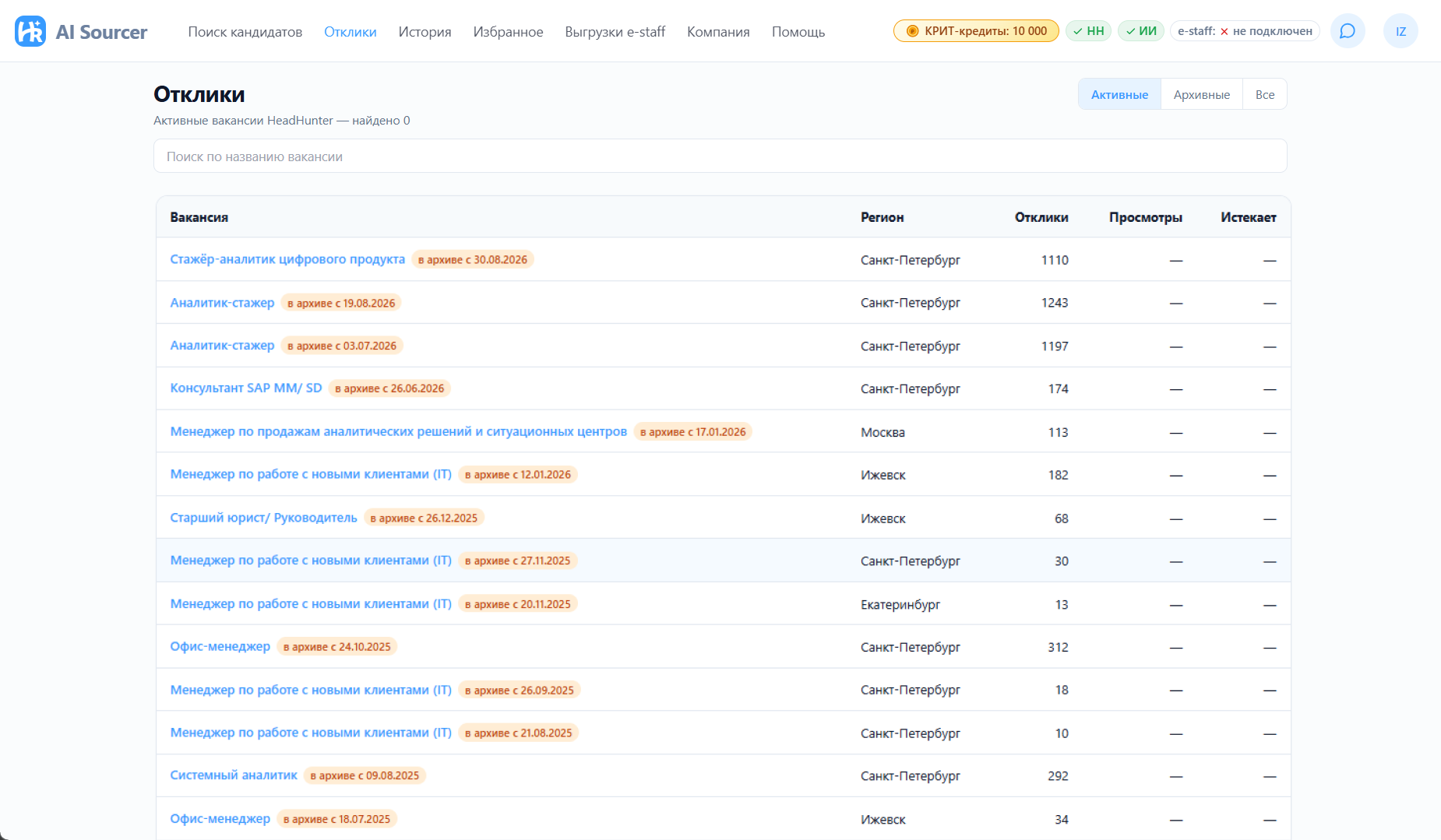Click the ИИ status badge
This screenshot has width=1441, height=840.
pyautogui.click(x=1141, y=31)
